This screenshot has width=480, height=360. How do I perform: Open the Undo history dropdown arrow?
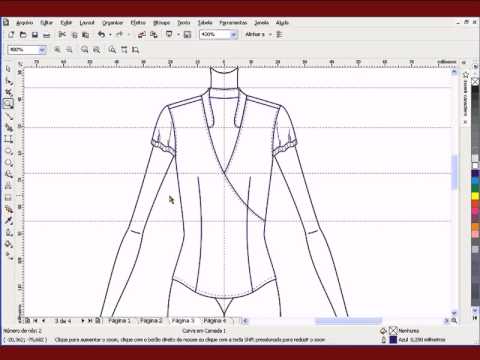110,34
